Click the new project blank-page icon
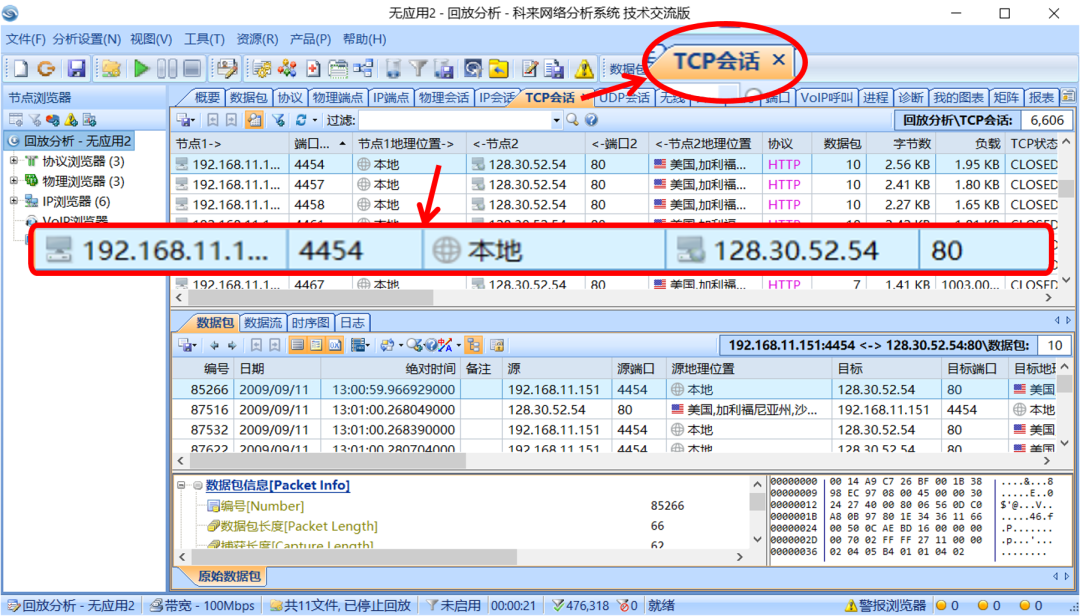 click(21, 68)
